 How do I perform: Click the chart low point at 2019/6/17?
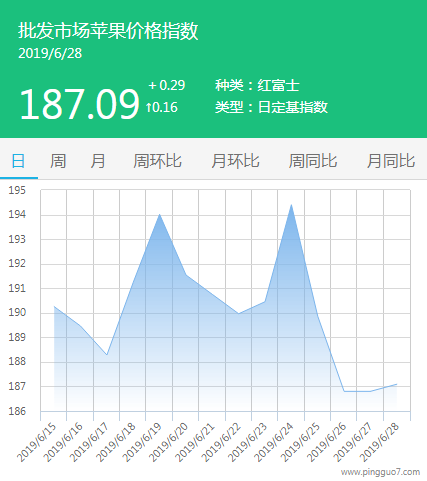(107, 355)
